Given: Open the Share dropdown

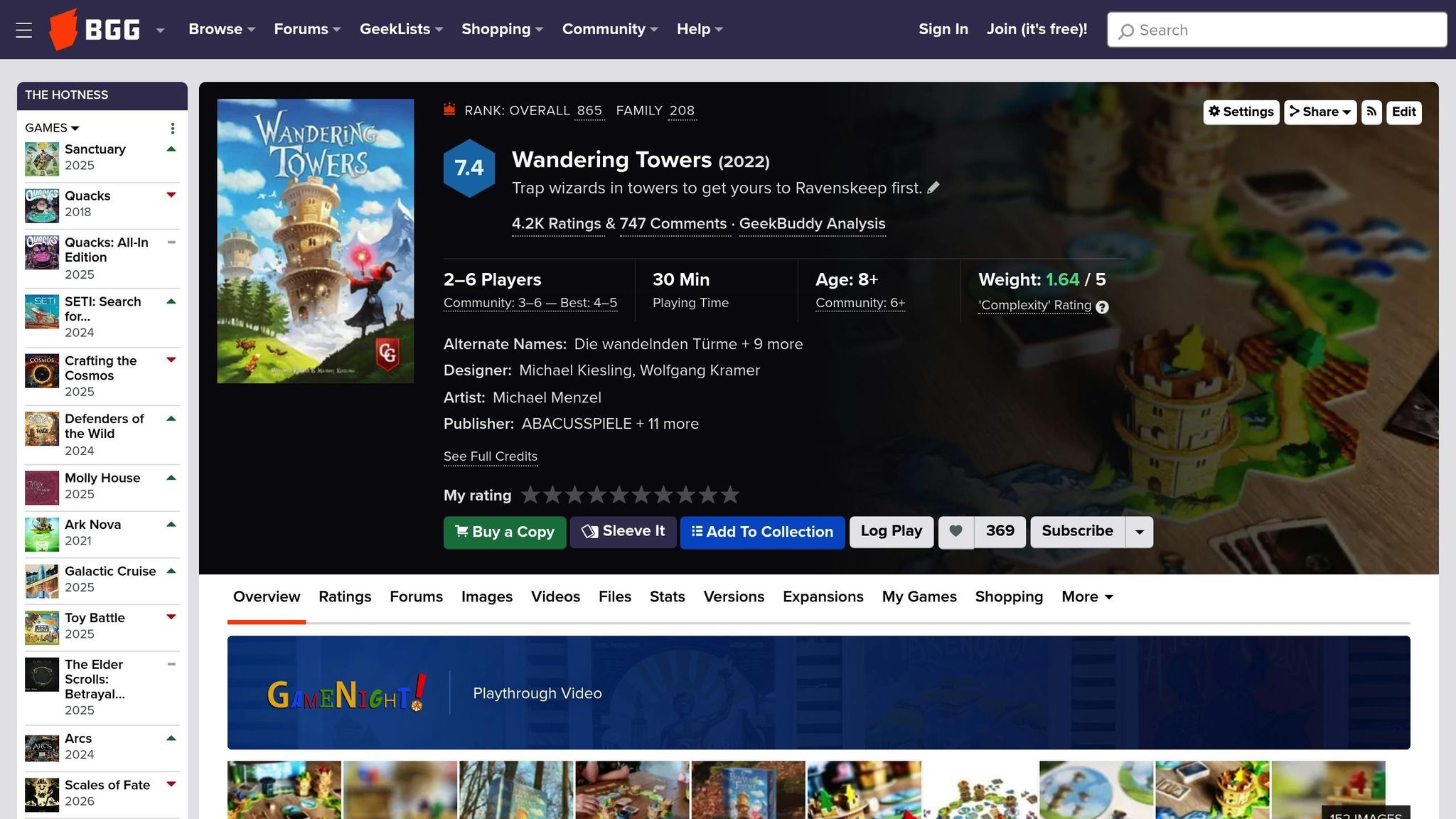Looking at the screenshot, I should [1320, 112].
